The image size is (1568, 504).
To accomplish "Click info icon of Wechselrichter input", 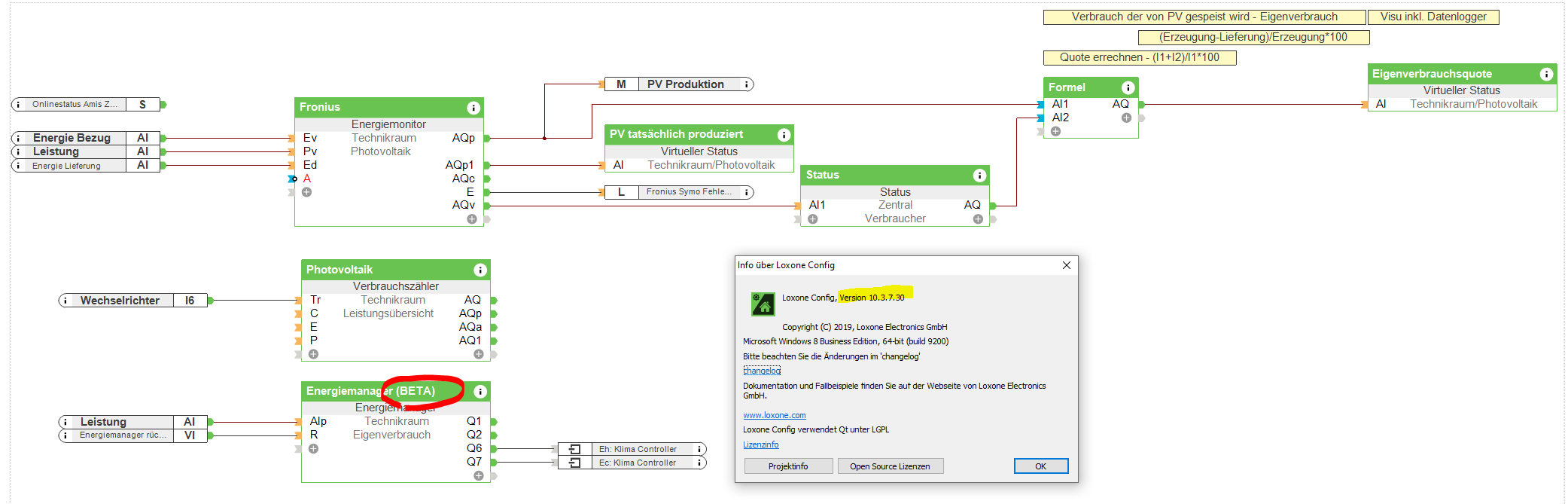I will click(x=65, y=301).
